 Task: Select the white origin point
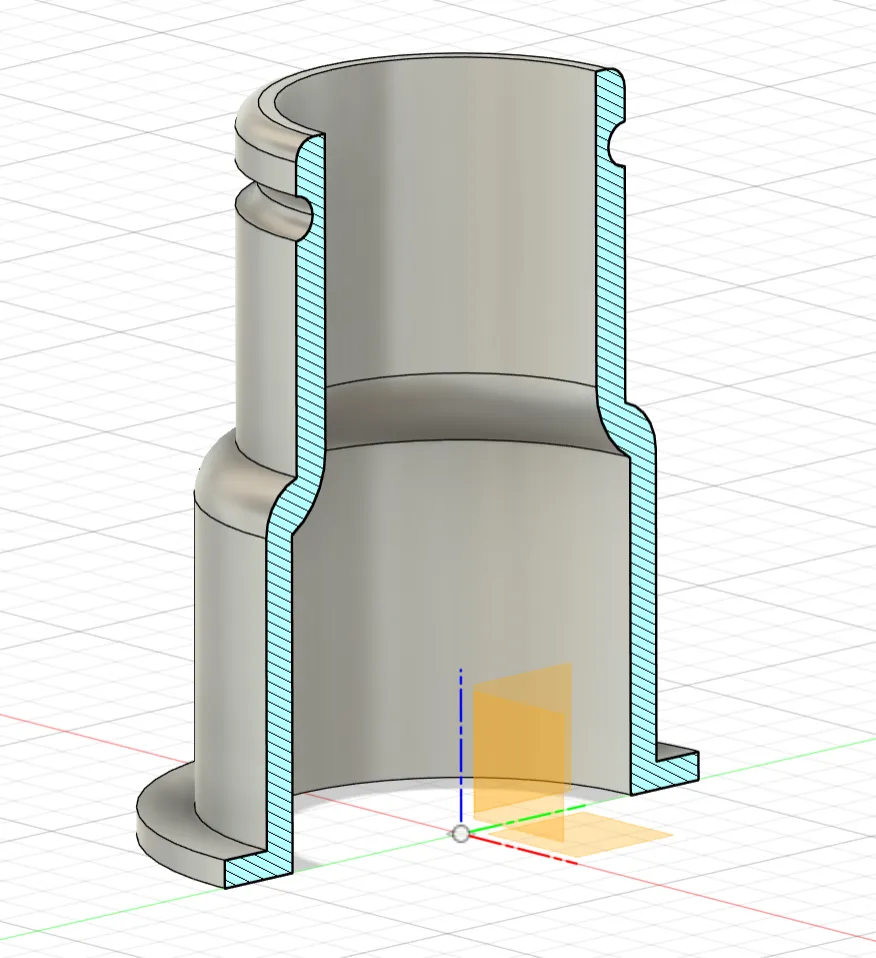click(x=461, y=833)
